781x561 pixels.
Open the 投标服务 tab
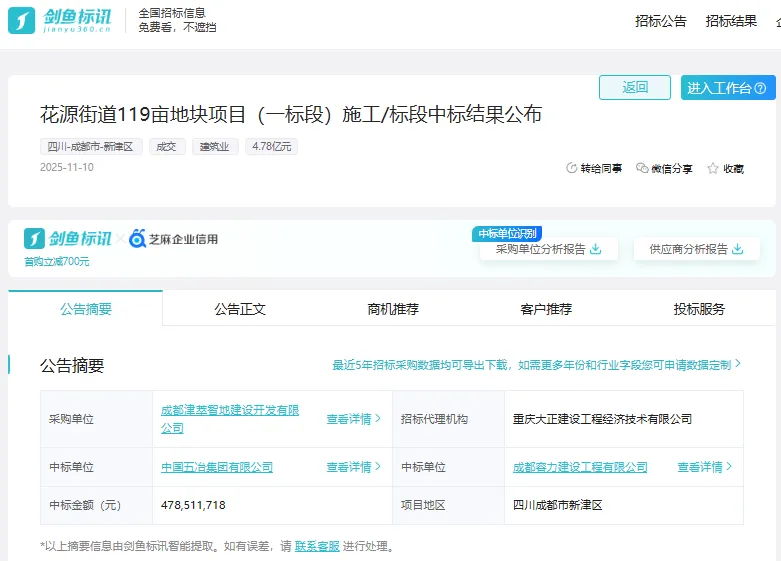point(699,309)
